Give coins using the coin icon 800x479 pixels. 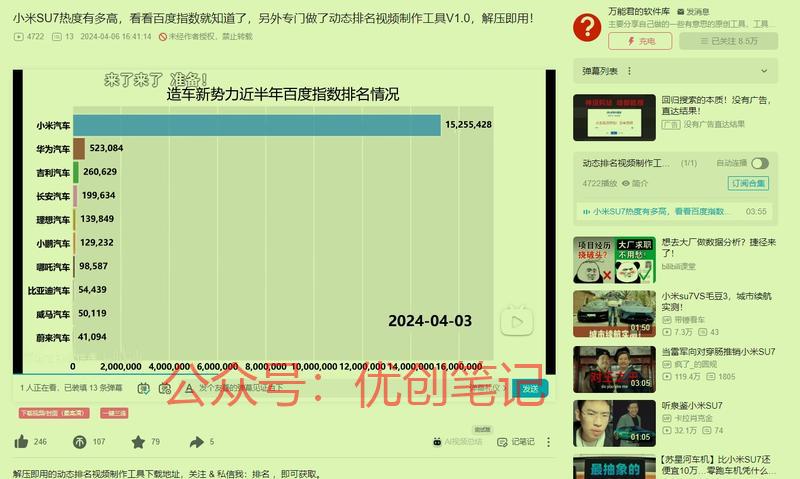point(80,442)
